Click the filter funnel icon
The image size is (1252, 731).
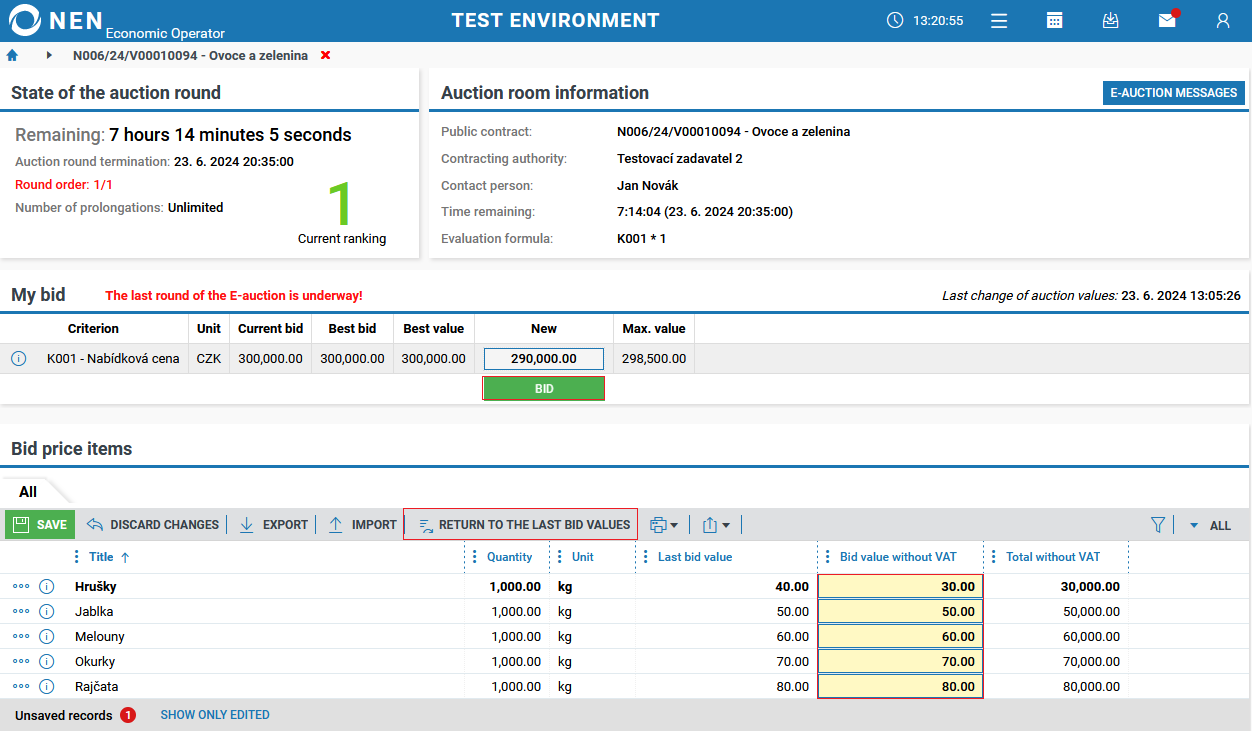pyautogui.click(x=1158, y=524)
